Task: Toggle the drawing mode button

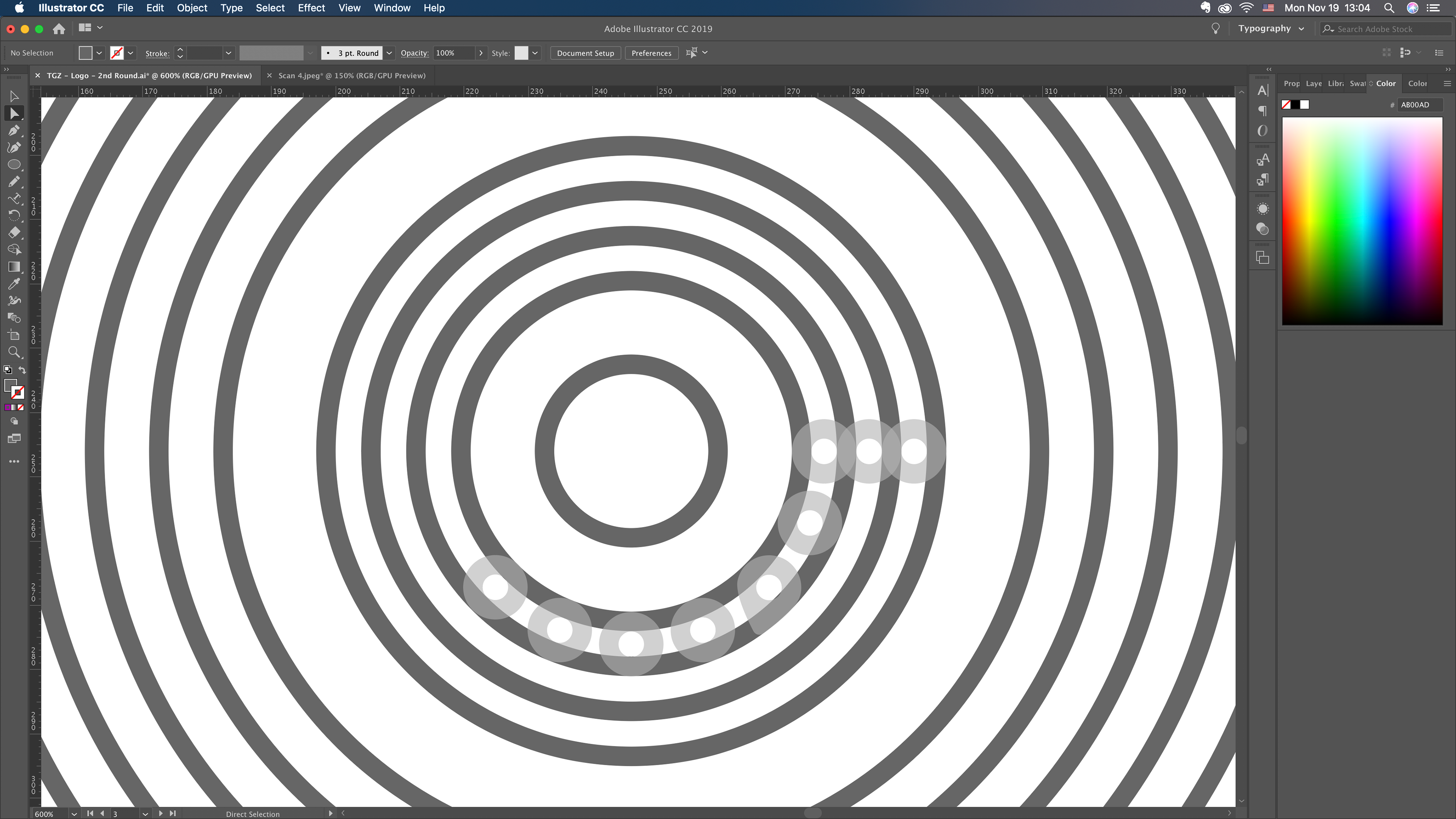Action: (14, 422)
